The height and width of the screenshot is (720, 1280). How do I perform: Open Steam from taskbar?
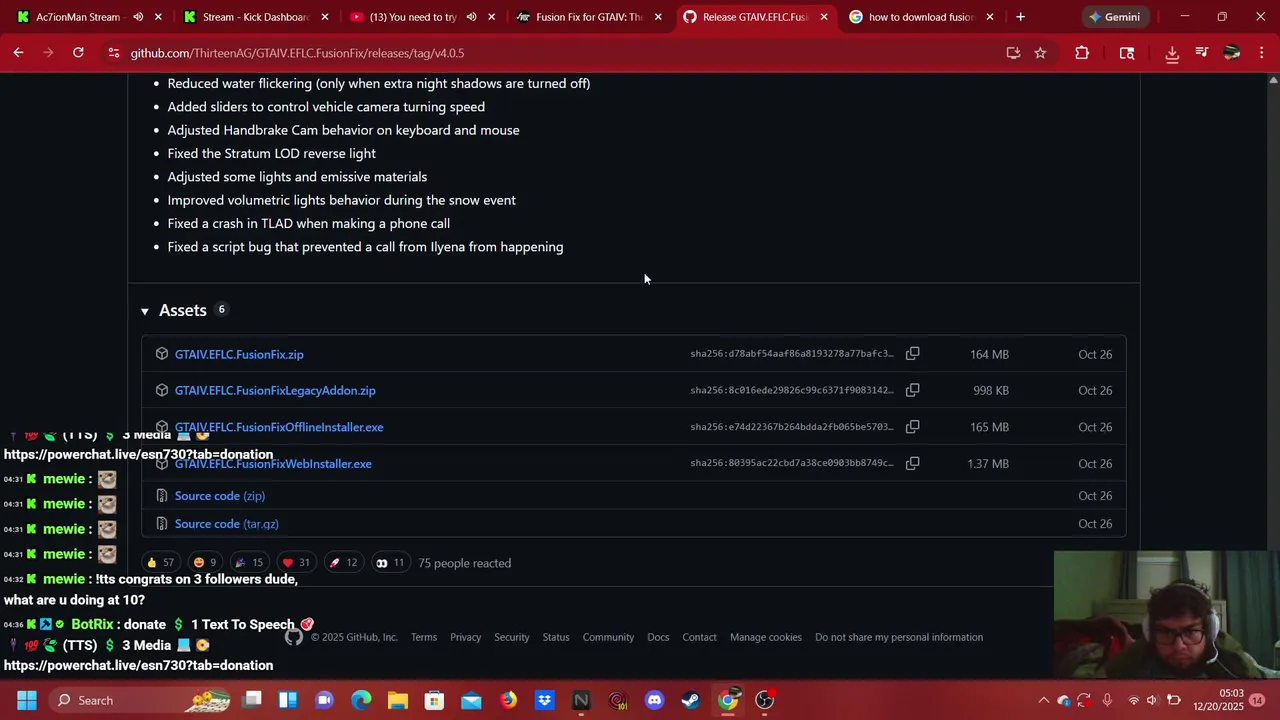[691, 700]
